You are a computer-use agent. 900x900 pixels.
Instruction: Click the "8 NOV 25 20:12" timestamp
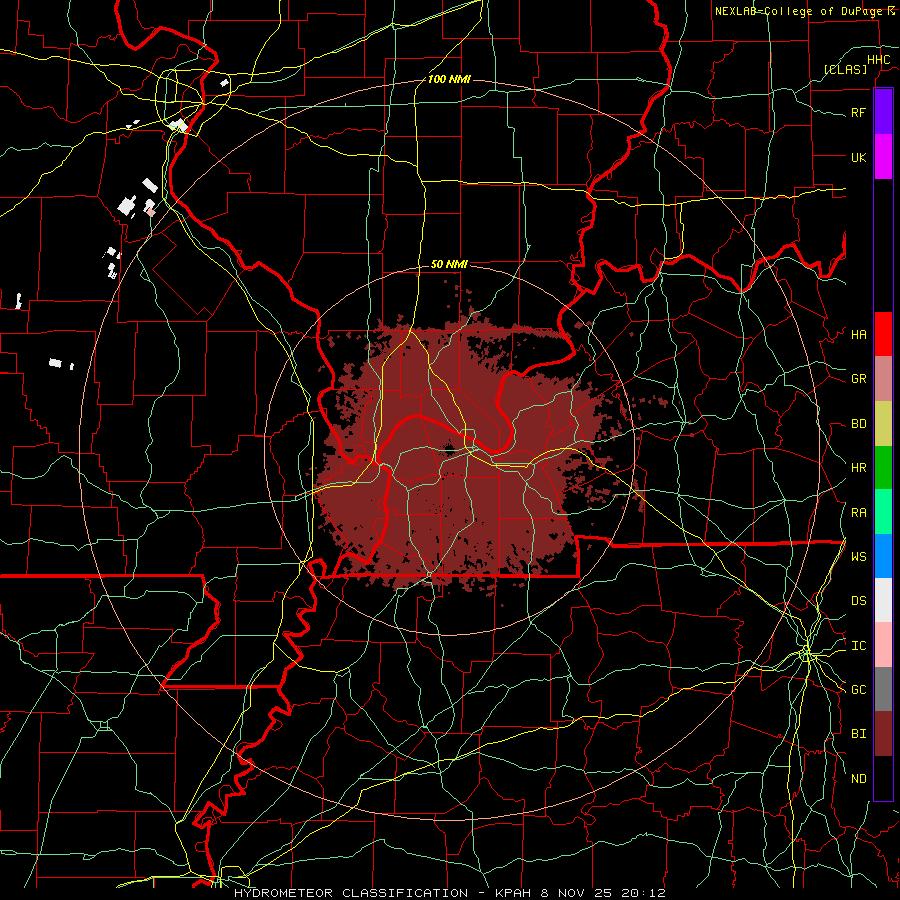[603, 893]
